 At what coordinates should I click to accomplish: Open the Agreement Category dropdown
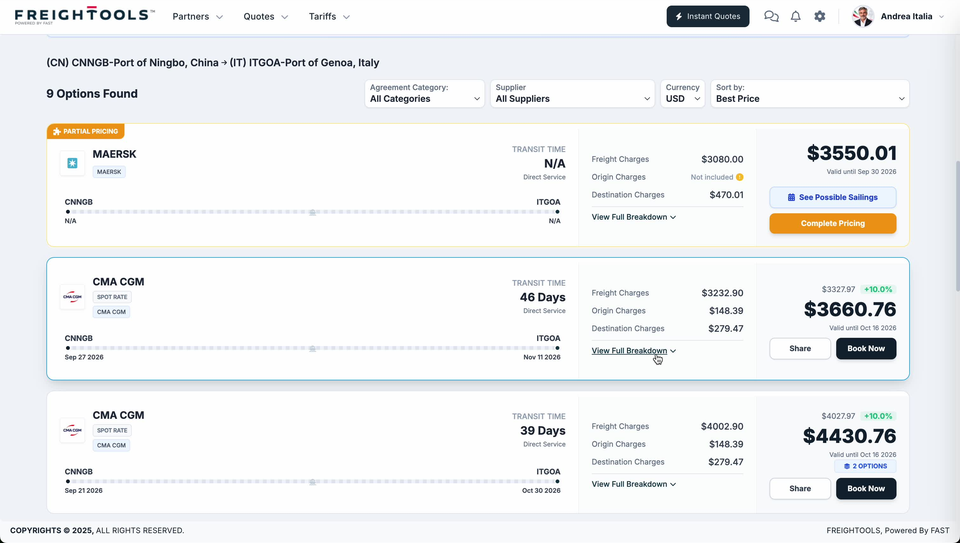click(424, 94)
